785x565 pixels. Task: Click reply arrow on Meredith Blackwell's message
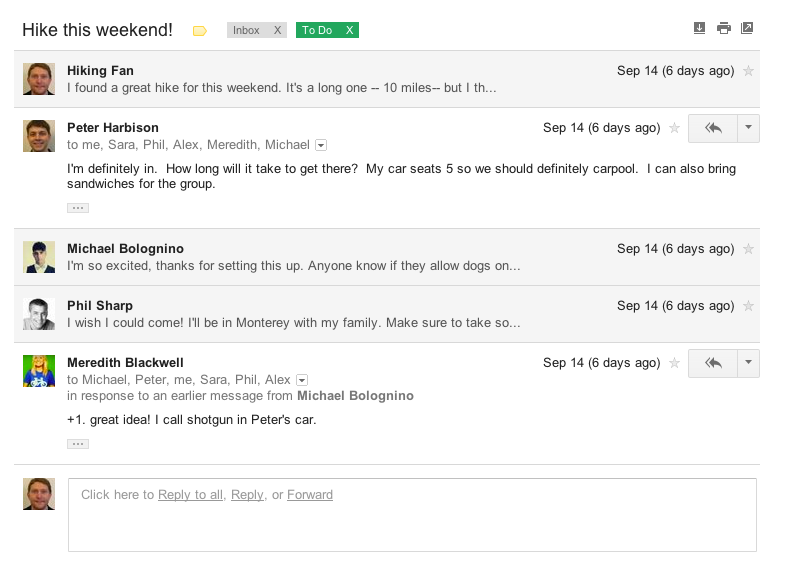[712, 363]
